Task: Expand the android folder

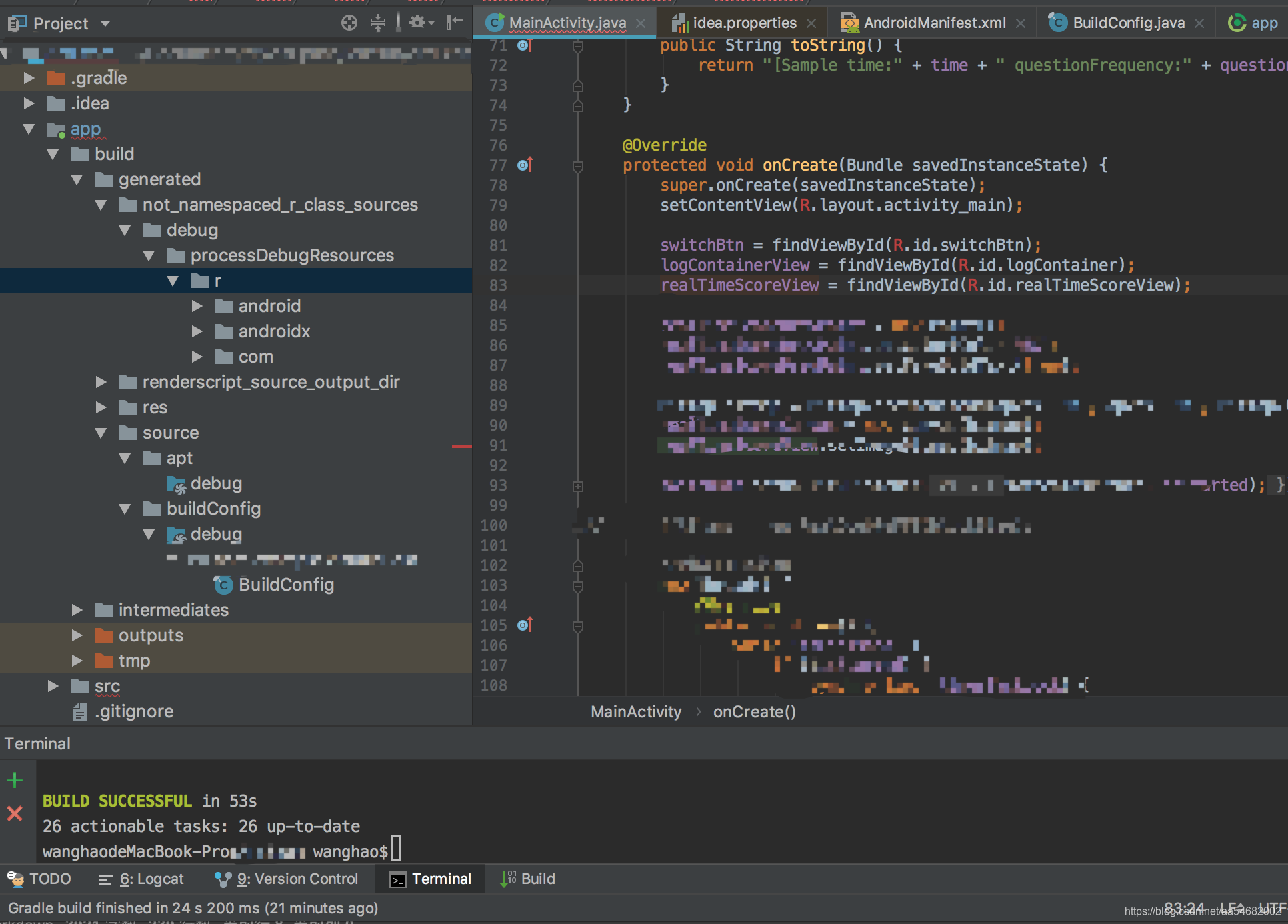Action: 197,306
